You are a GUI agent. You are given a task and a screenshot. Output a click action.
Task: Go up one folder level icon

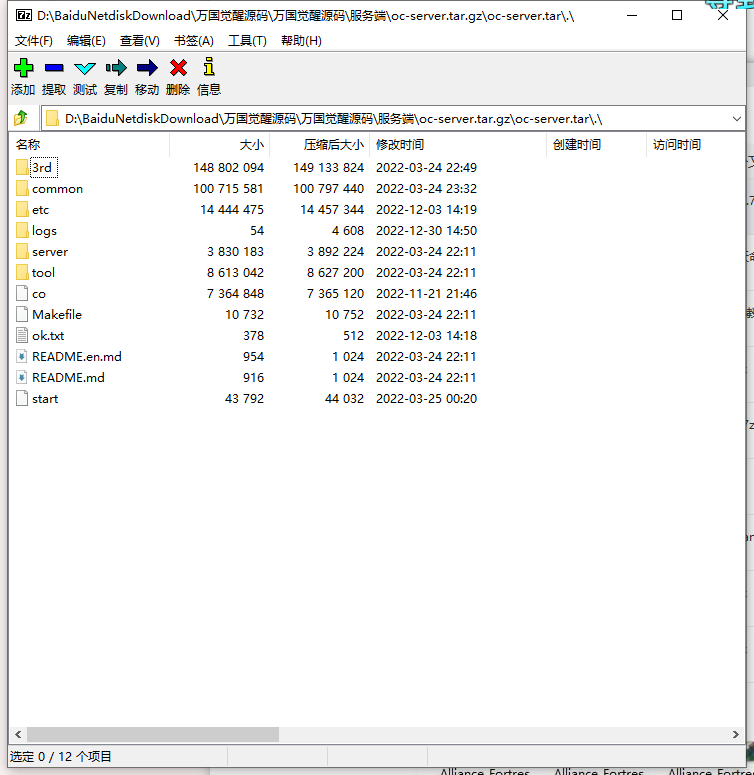[x=20, y=118]
